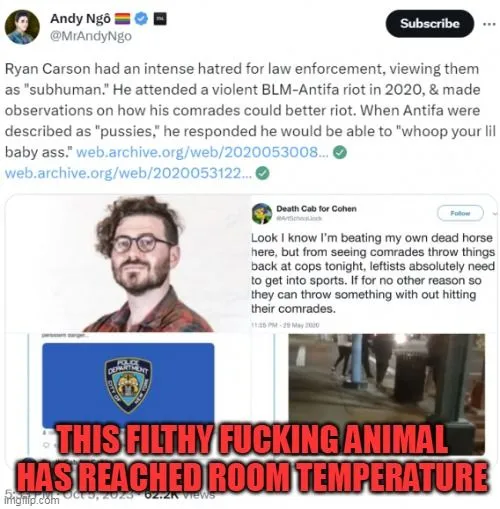500x509 pixels.
Task: Click the embedded tweet's 29 May 2020 timestamp
Action: click(x=285, y=325)
